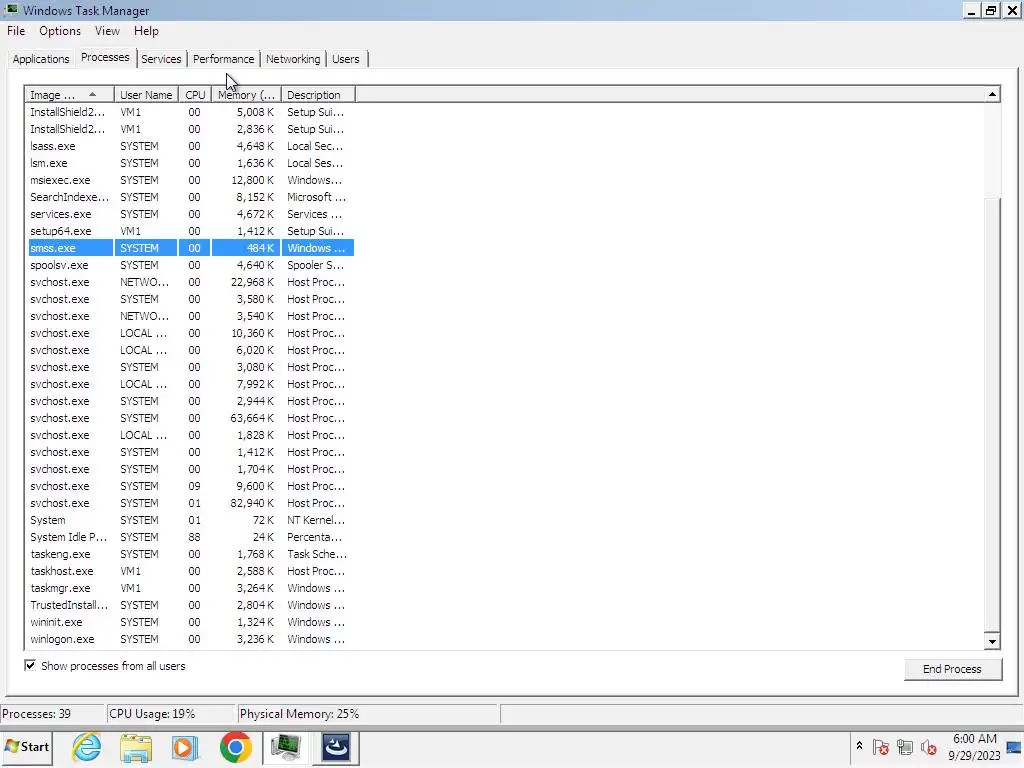
Task: Open the installer icon in taskbar
Action: click(336, 748)
